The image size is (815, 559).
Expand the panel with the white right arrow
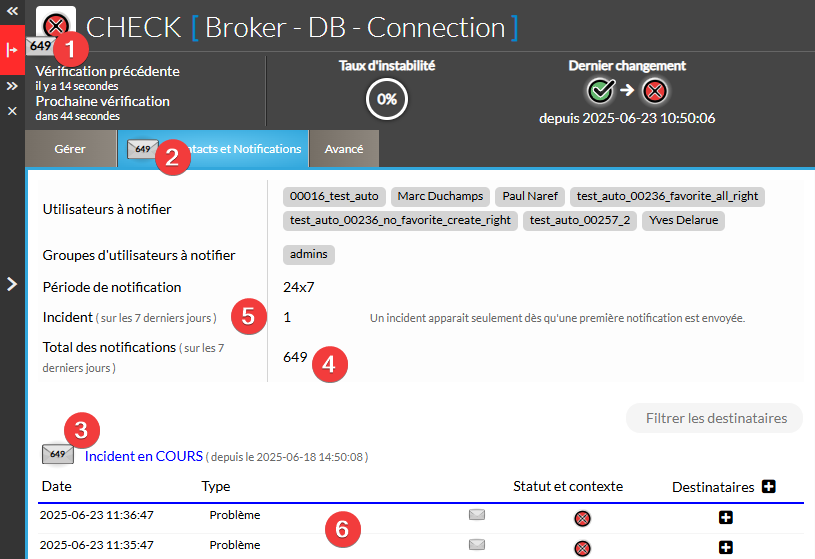point(12,284)
